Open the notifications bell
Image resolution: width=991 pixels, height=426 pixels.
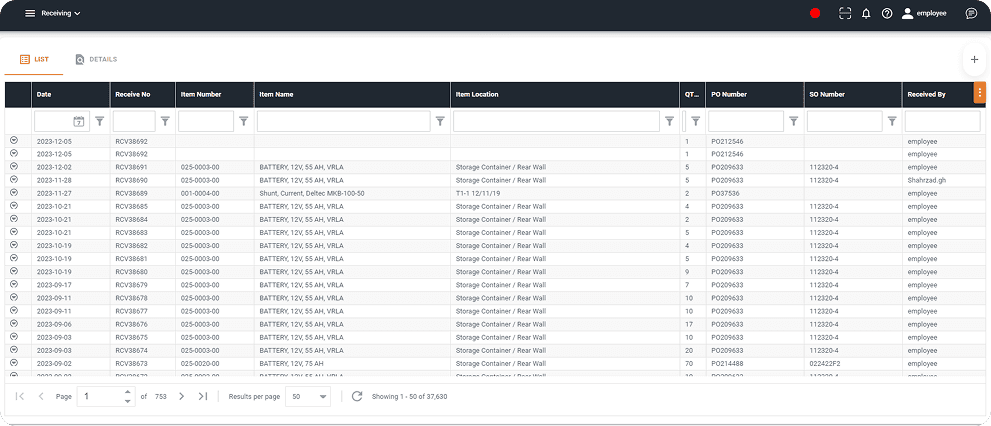point(866,13)
